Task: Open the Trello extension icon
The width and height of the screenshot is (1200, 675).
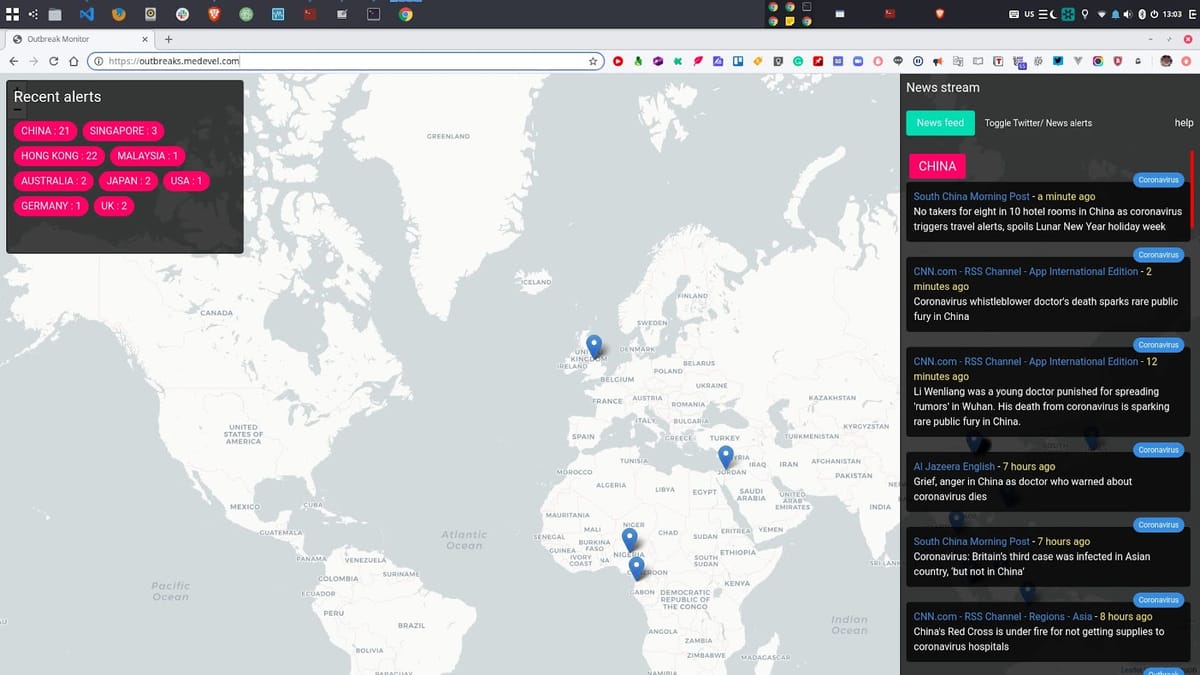Action: 738,61
